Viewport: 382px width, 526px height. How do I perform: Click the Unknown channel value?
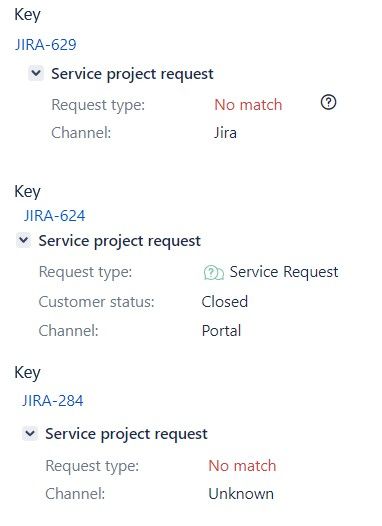(241, 494)
